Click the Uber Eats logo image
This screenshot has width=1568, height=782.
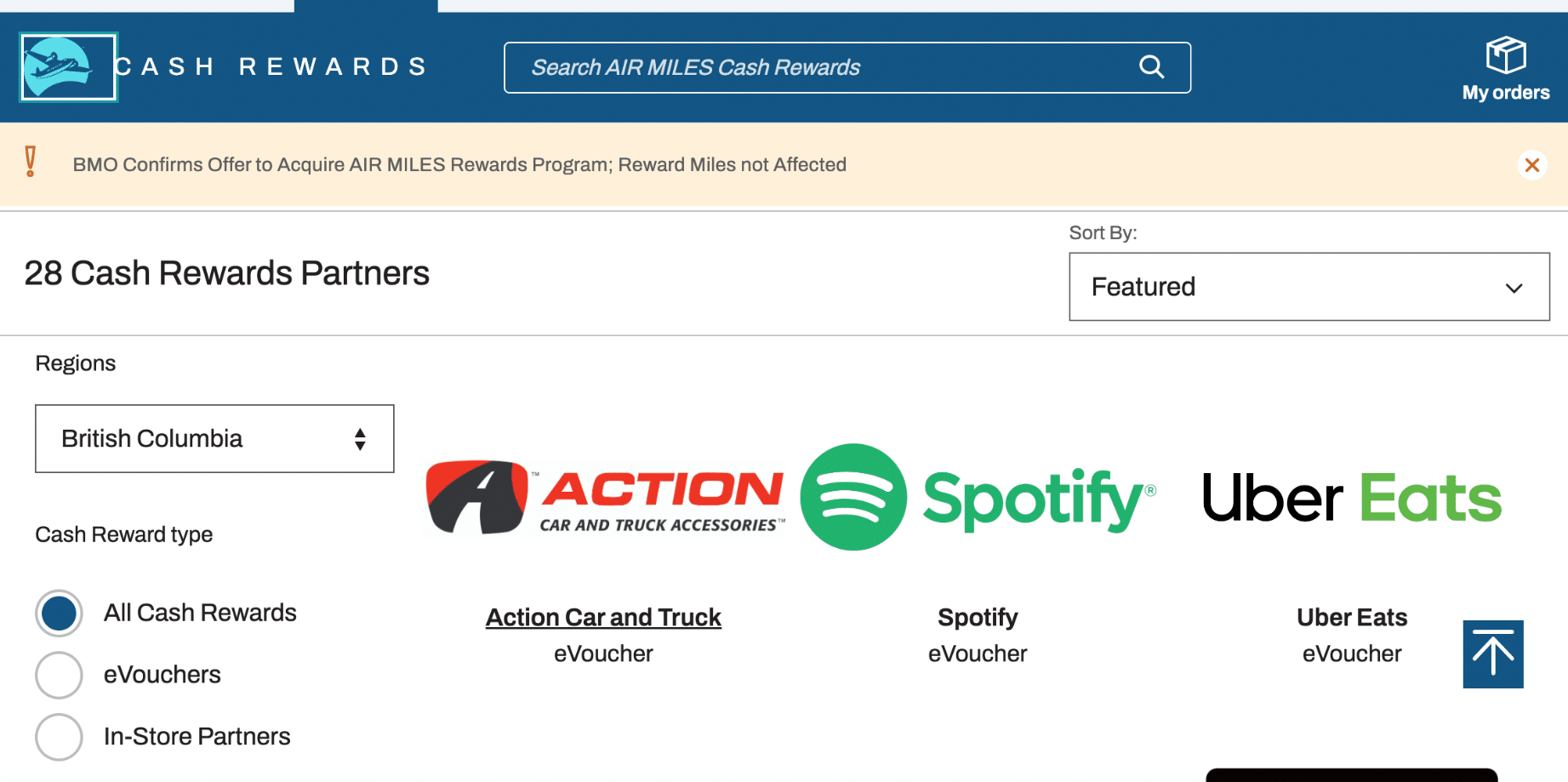coord(1351,498)
